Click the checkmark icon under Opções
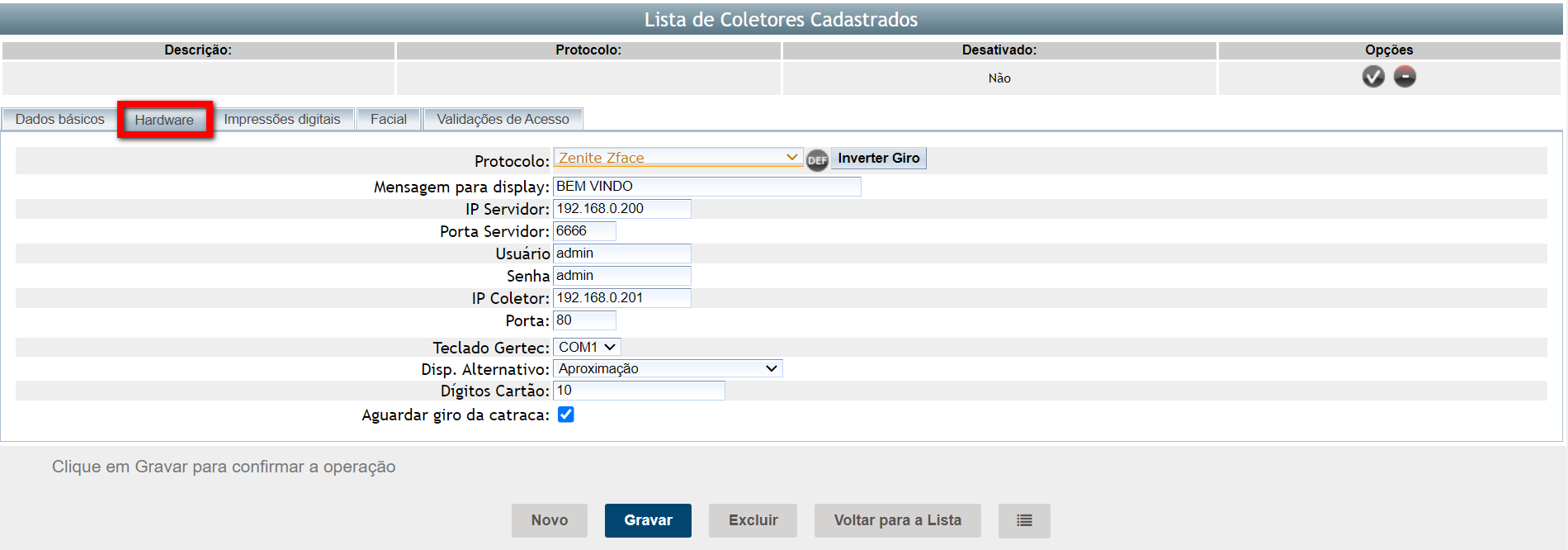 pyautogui.click(x=1373, y=77)
